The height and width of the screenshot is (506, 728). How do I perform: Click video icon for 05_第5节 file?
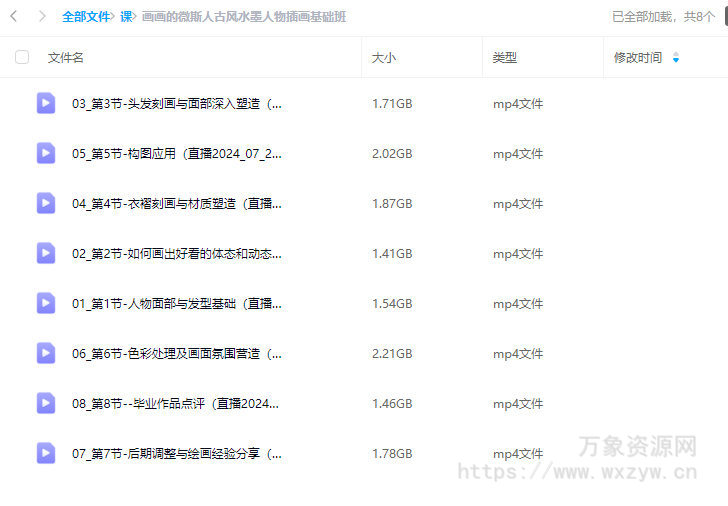click(x=46, y=153)
